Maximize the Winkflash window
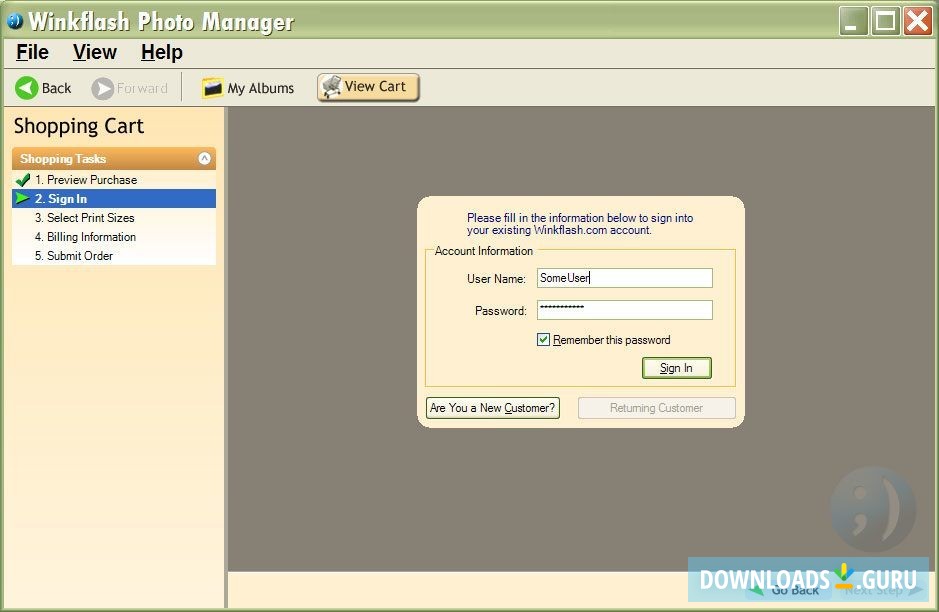This screenshot has width=939, height=612. coord(886,21)
